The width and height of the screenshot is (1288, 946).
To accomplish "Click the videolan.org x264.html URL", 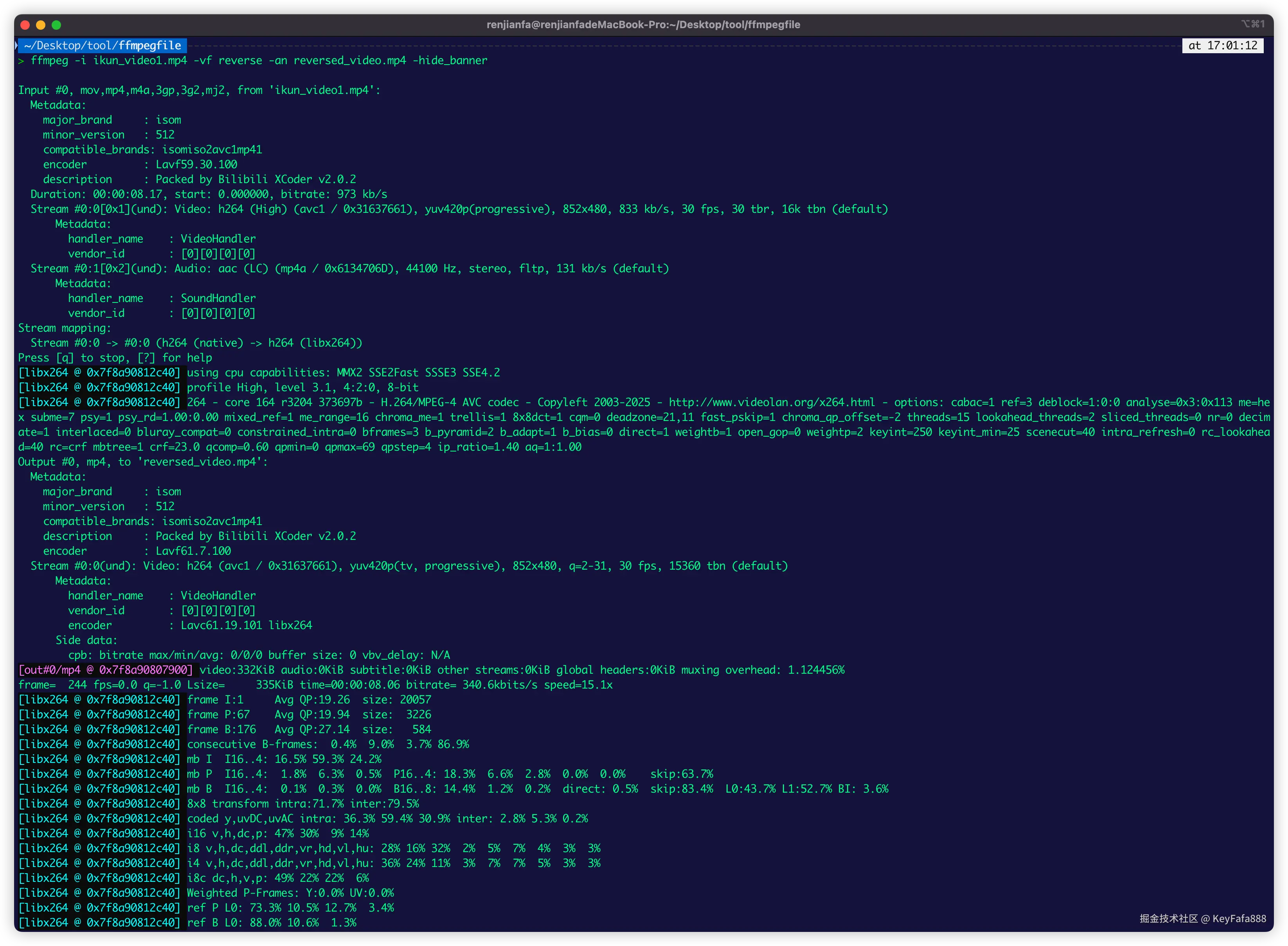I will (772, 403).
